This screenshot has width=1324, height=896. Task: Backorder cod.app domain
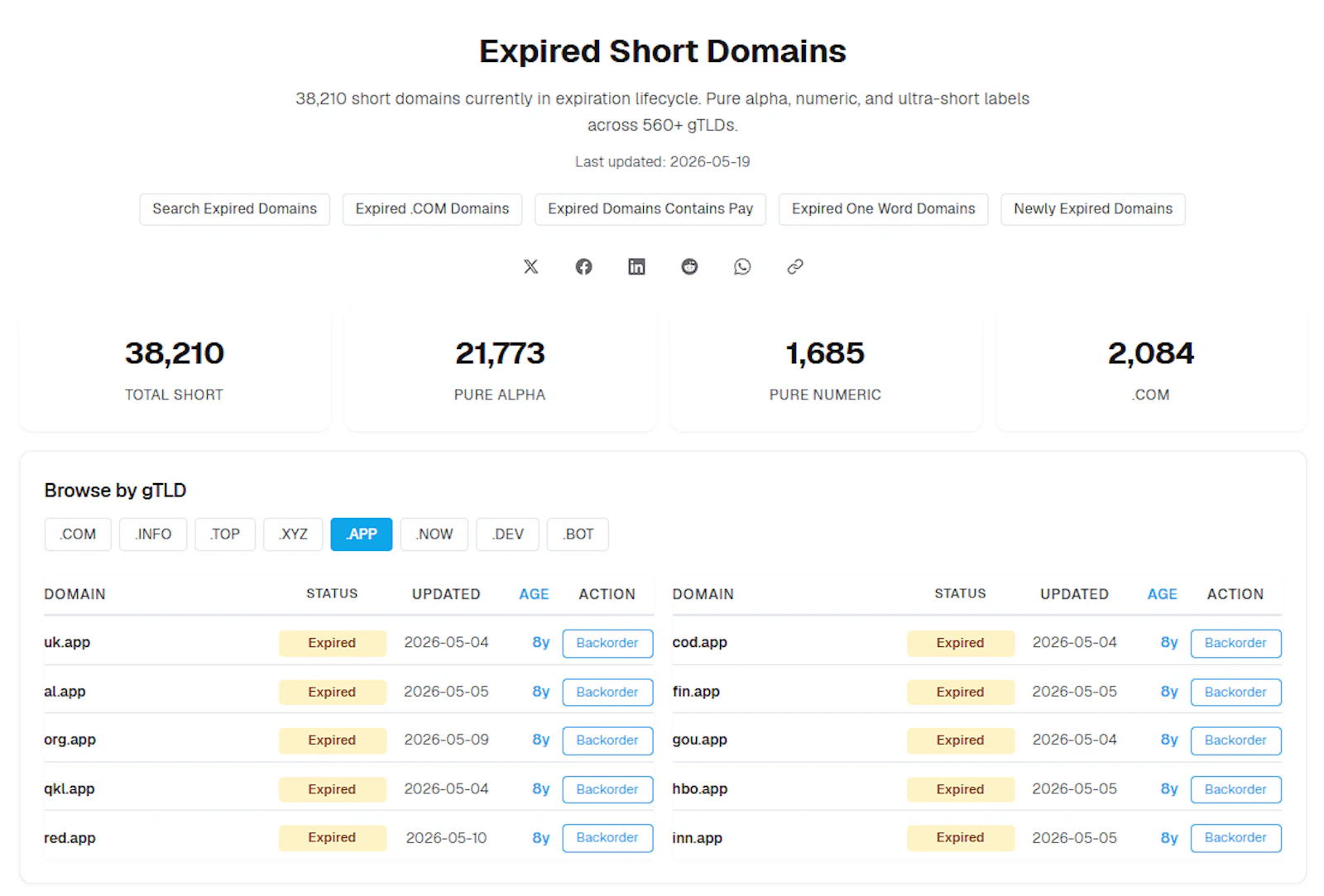[x=1235, y=643]
